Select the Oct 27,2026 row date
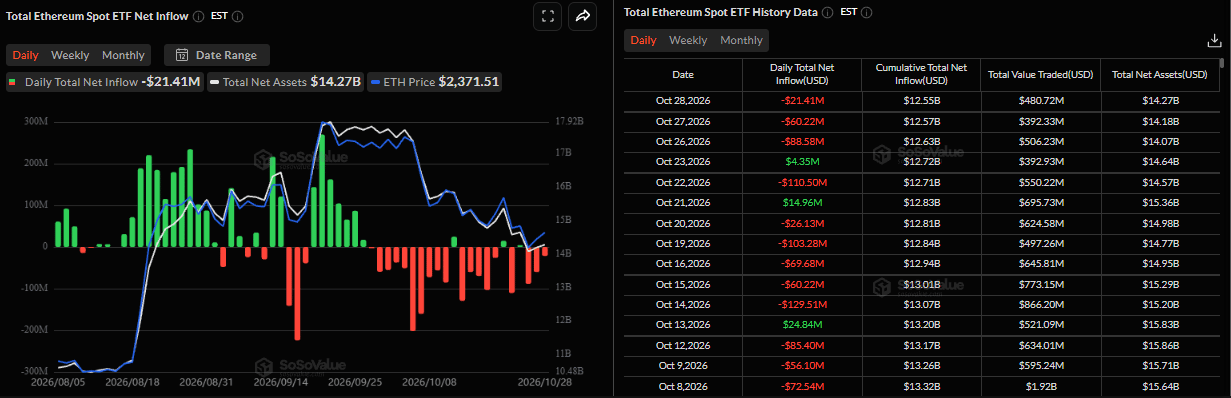Screen dimensions: 1231x398 coord(683,121)
